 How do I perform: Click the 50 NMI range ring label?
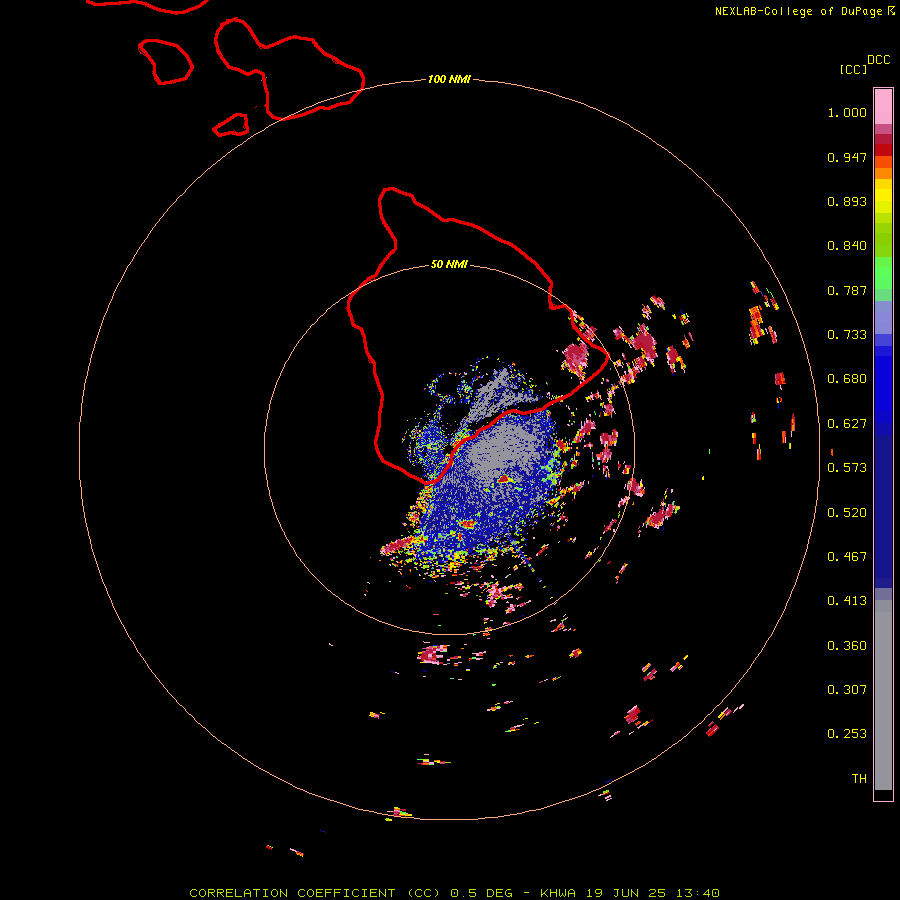[x=449, y=264]
